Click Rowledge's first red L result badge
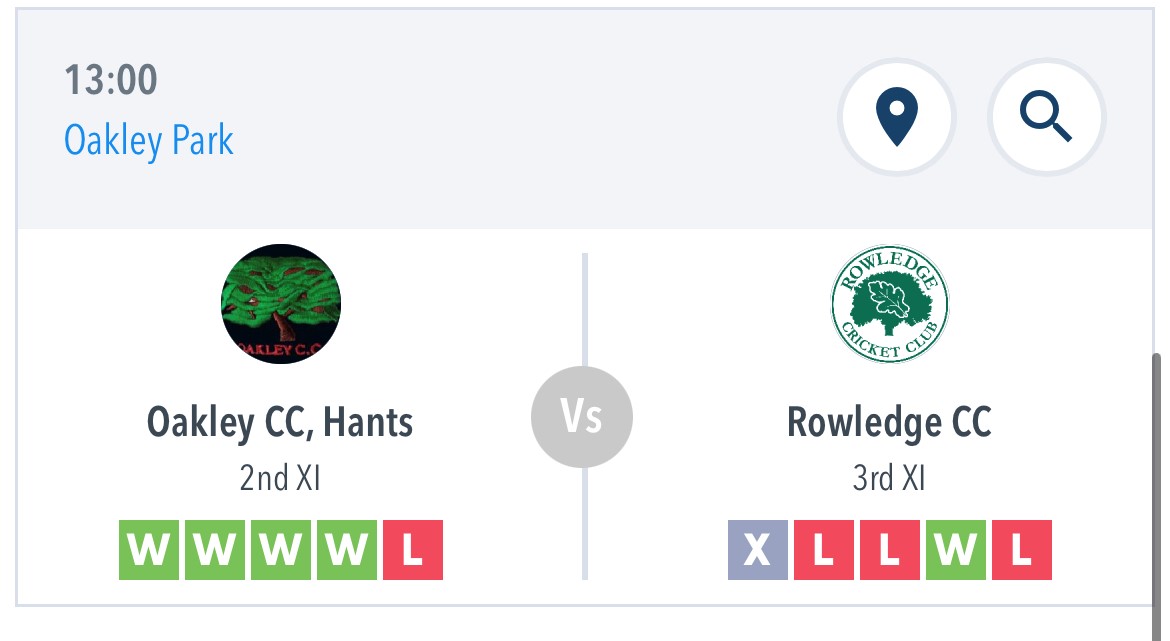The image size is (1170, 641). [x=824, y=550]
